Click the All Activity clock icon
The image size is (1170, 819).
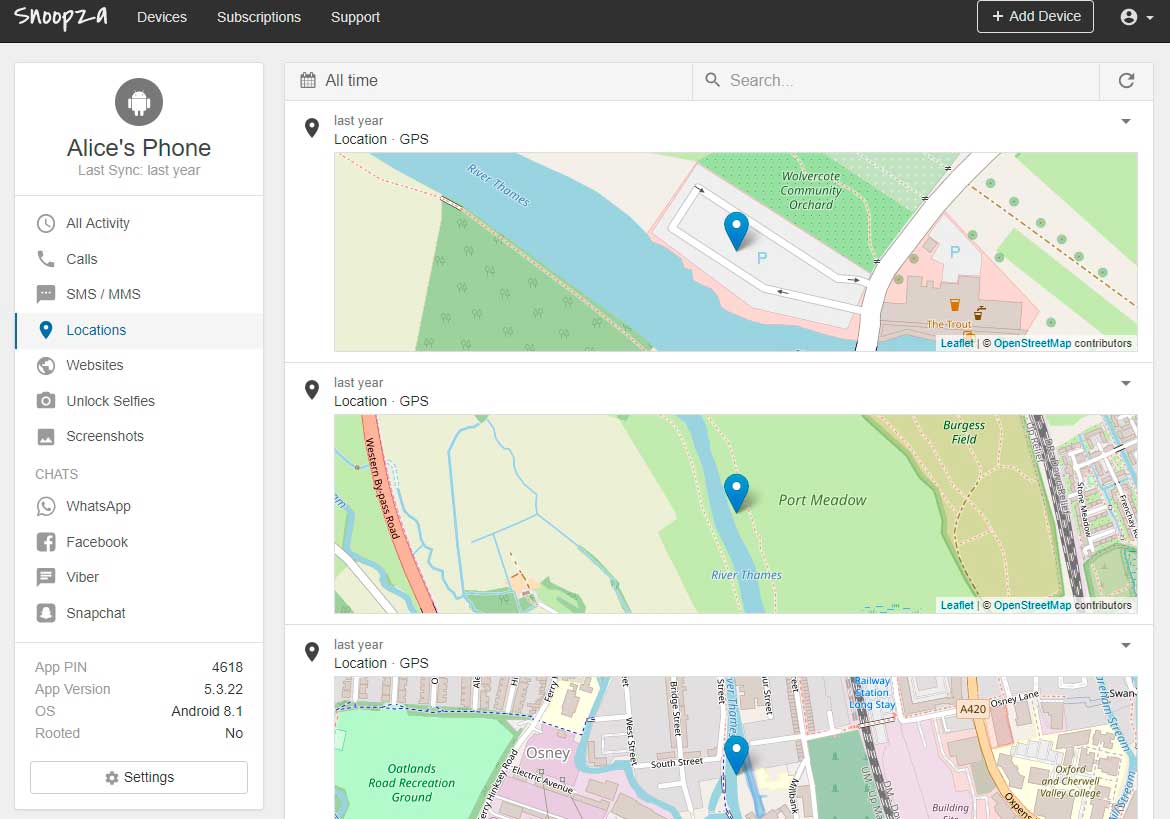point(46,223)
